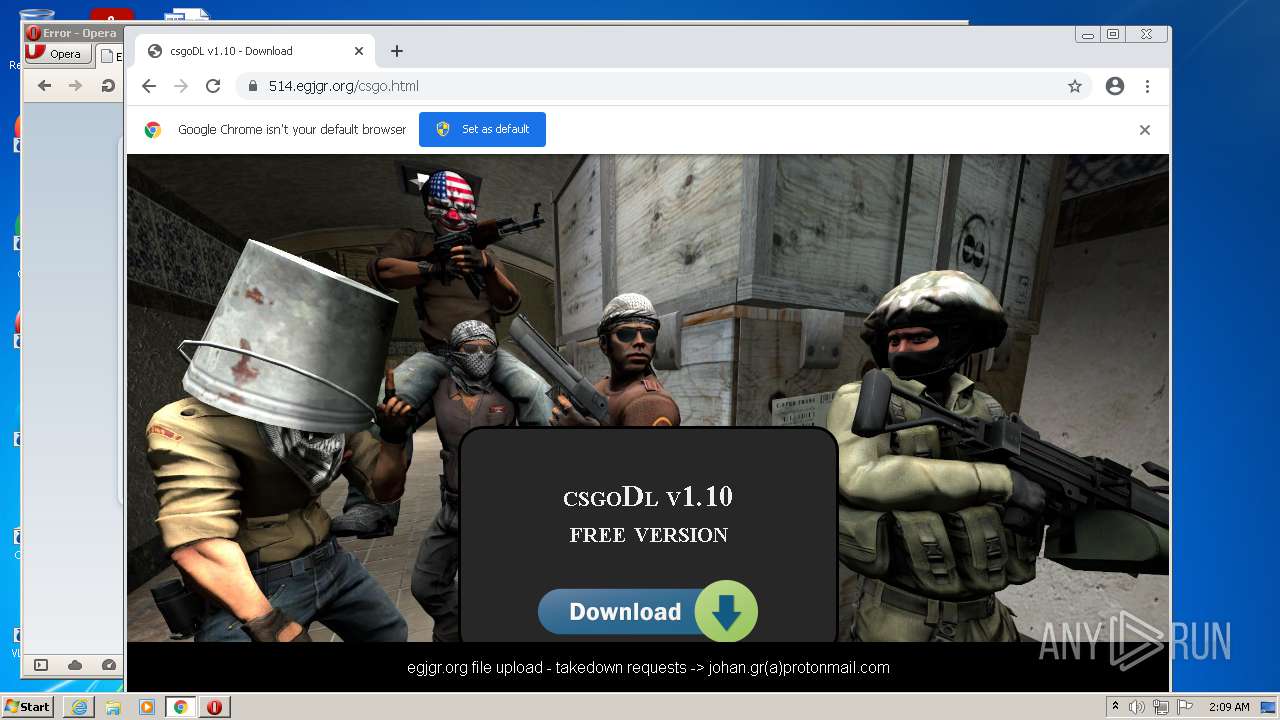This screenshot has height=720, width=1280.
Task: Click the takedown requests footer text
Action: tap(648, 668)
